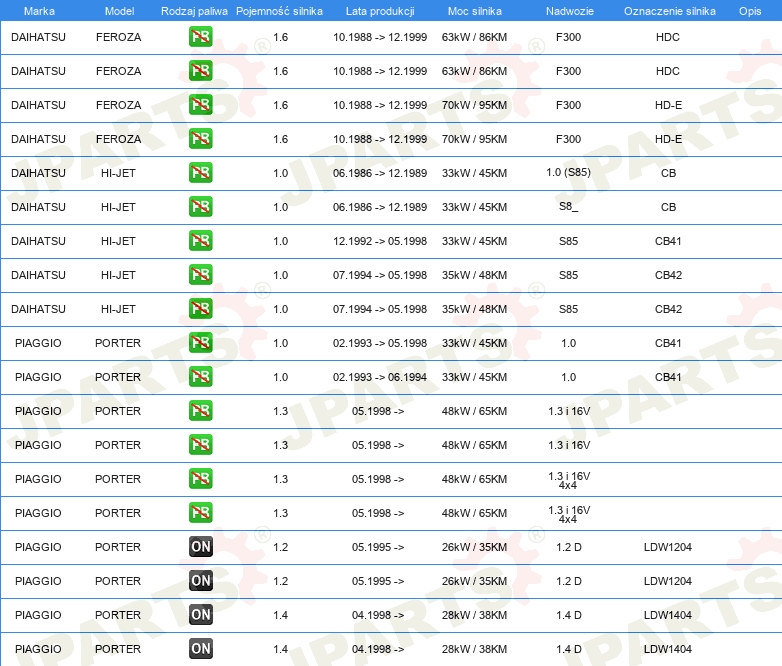Image resolution: width=782 pixels, height=666 pixels.
Task: Click the Lata produkcji column header
Action: point(379,10)
